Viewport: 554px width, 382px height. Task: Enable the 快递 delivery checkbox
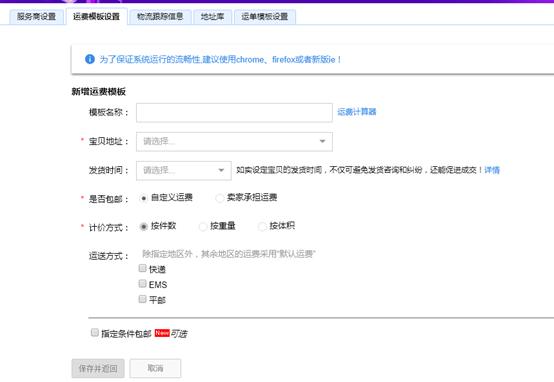[142, 268]
